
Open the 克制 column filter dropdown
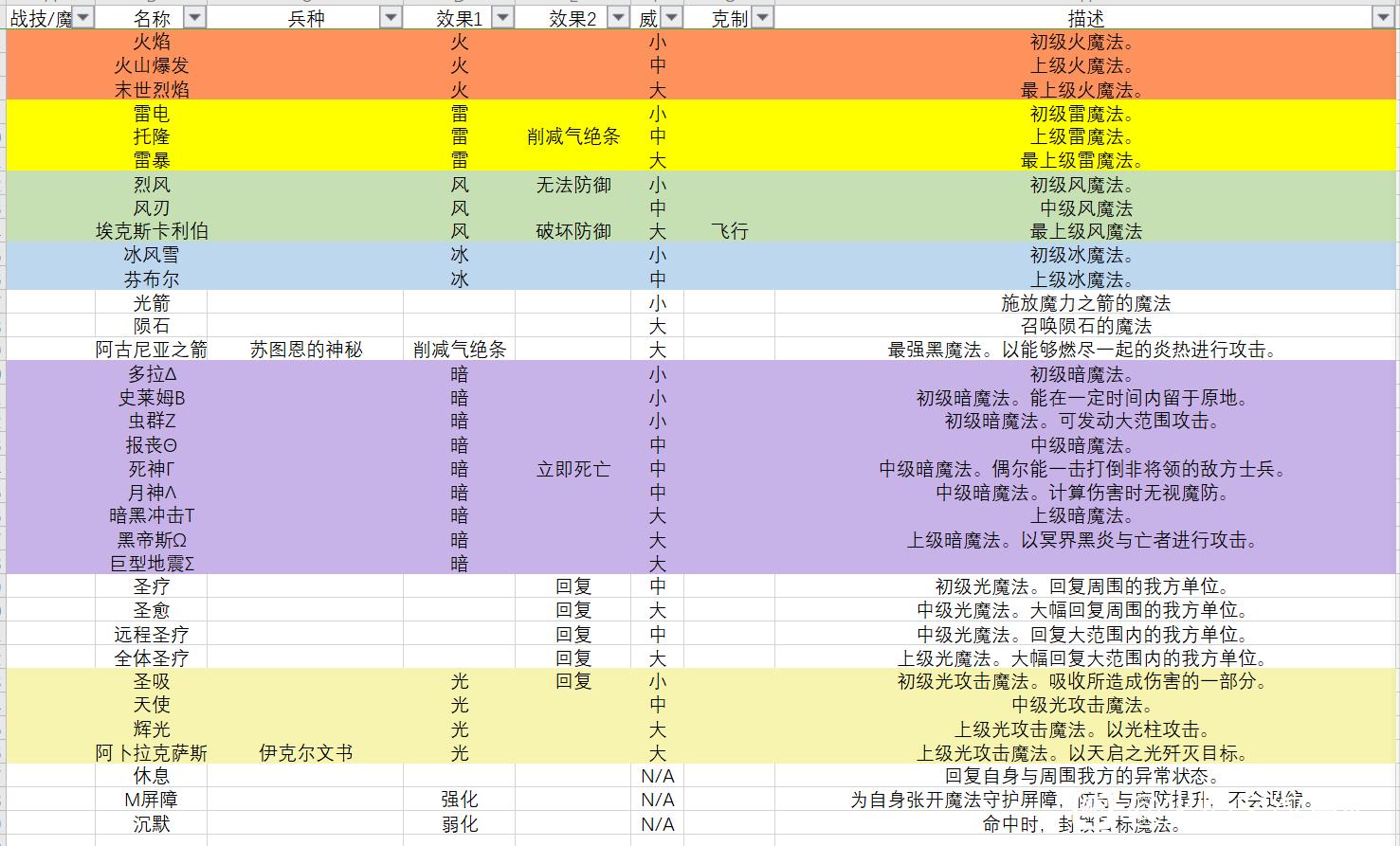click(x=762, y=18)
